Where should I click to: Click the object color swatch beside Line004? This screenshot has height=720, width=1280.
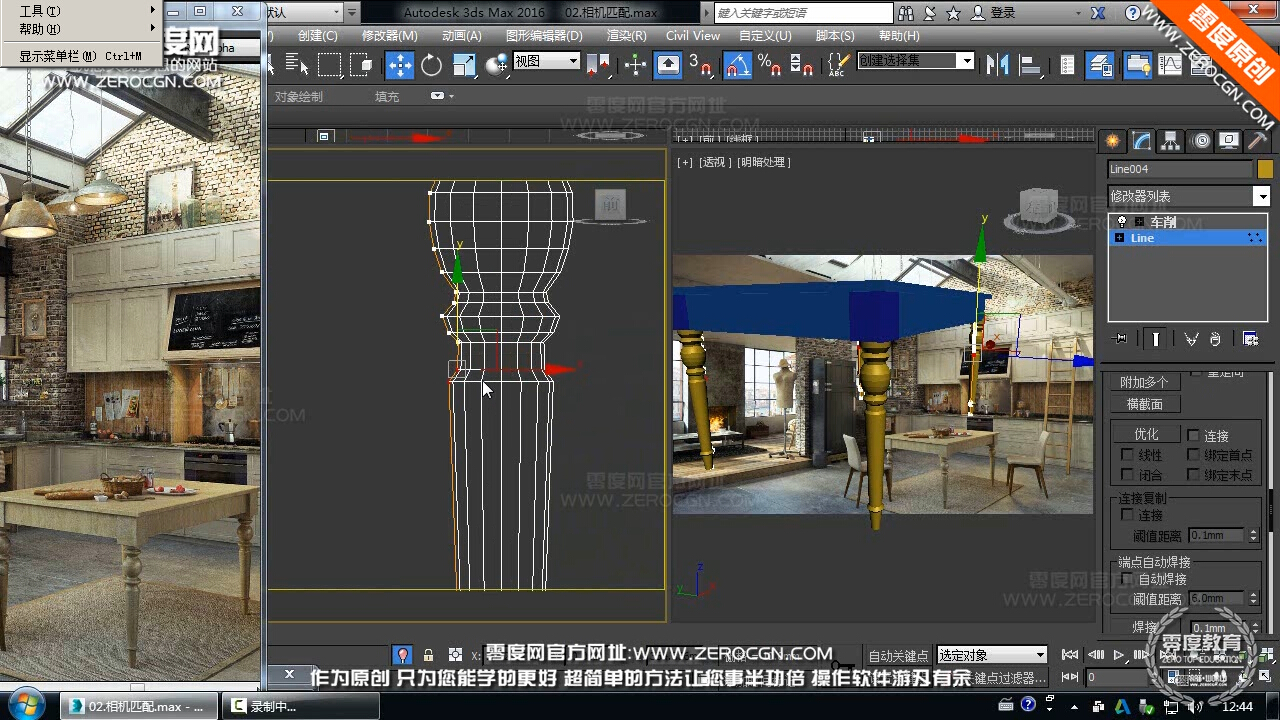click(x=1265, y=169)
